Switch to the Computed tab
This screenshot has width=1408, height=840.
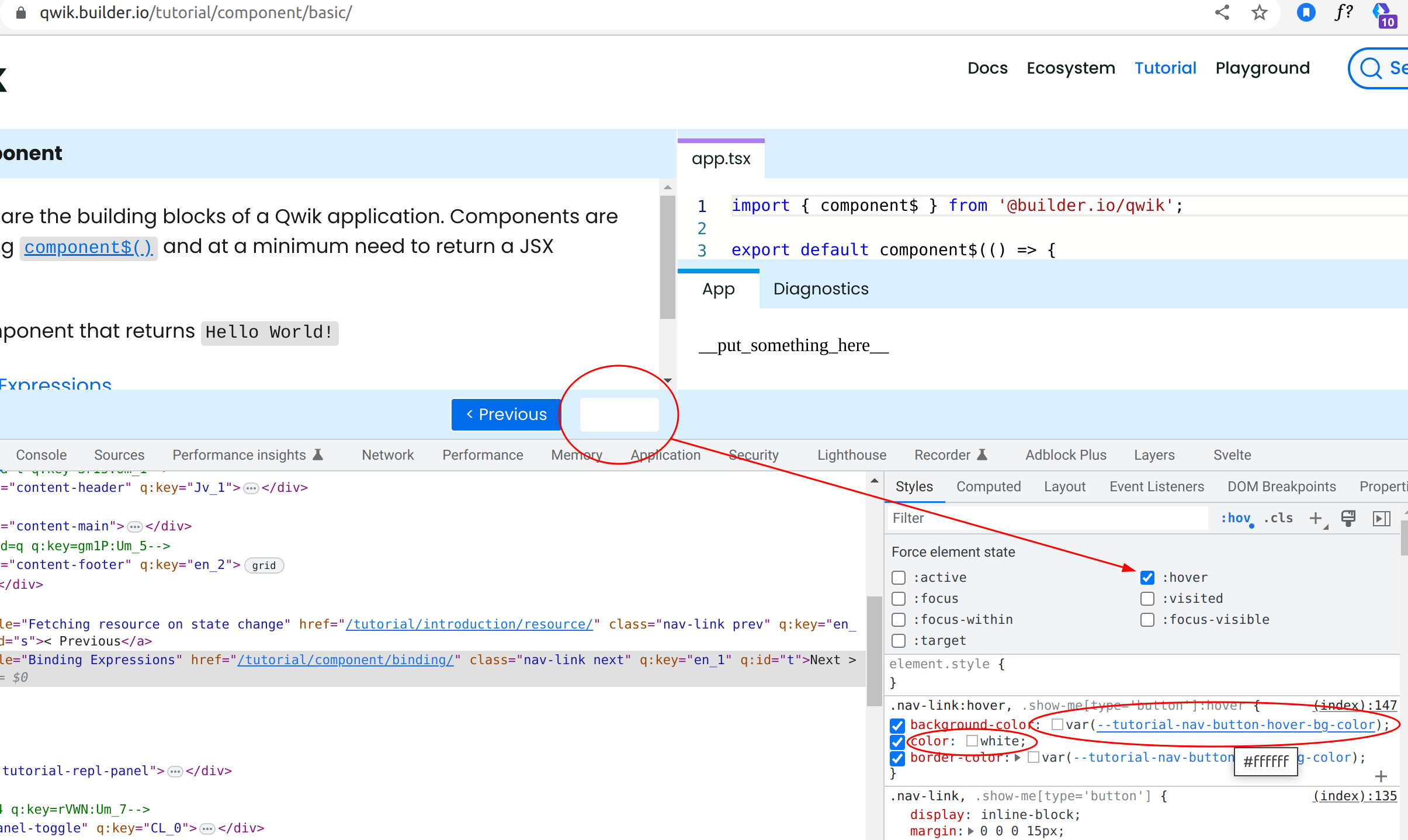pos(988,486)
